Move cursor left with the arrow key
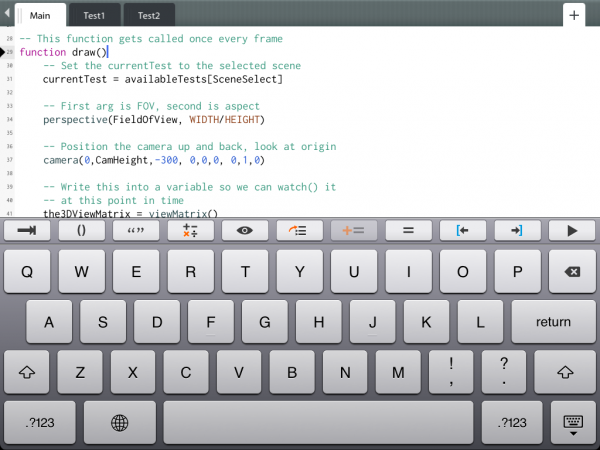Image resolution: width=600 pixels, height=450 pixels. (462, 230)
